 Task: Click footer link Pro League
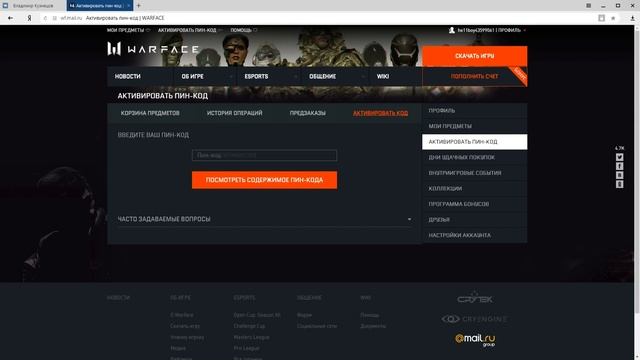point(247,348)
